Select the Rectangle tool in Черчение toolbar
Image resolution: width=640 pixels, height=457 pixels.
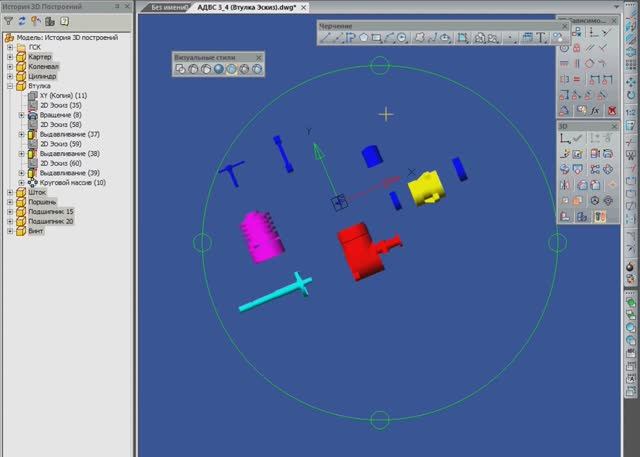coord(376,38)
